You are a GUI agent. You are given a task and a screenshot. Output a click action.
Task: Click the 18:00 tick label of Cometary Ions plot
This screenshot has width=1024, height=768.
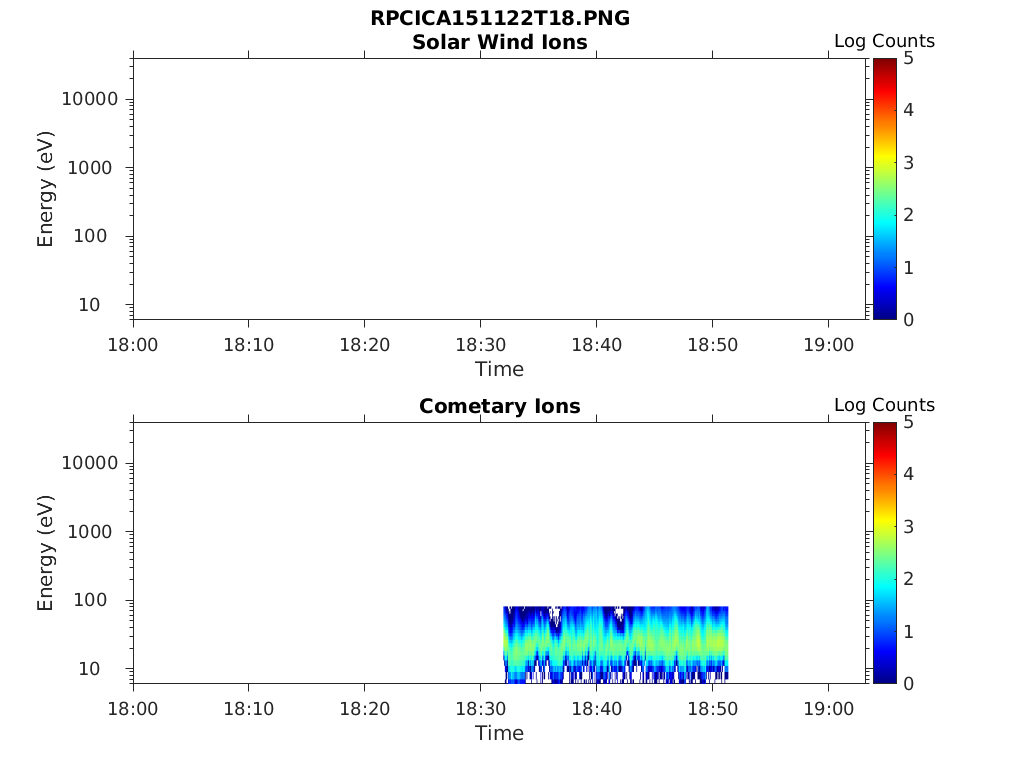click(133, 709)
